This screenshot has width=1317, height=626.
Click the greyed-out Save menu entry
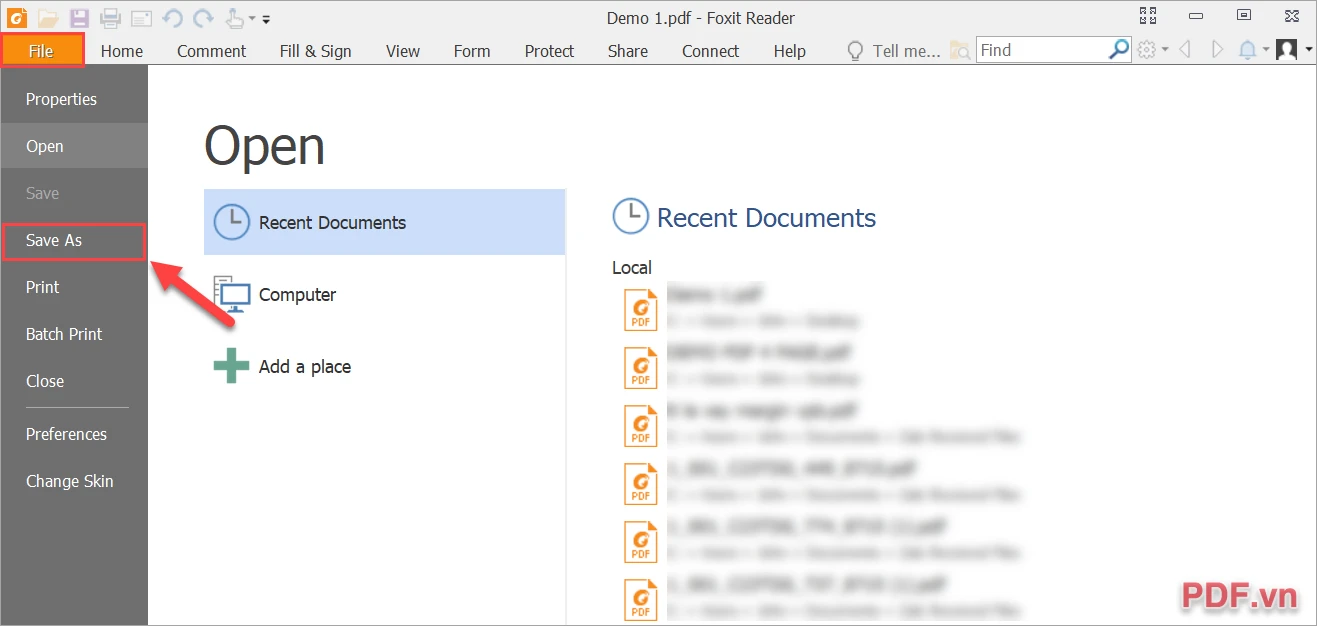pos(74,193)
